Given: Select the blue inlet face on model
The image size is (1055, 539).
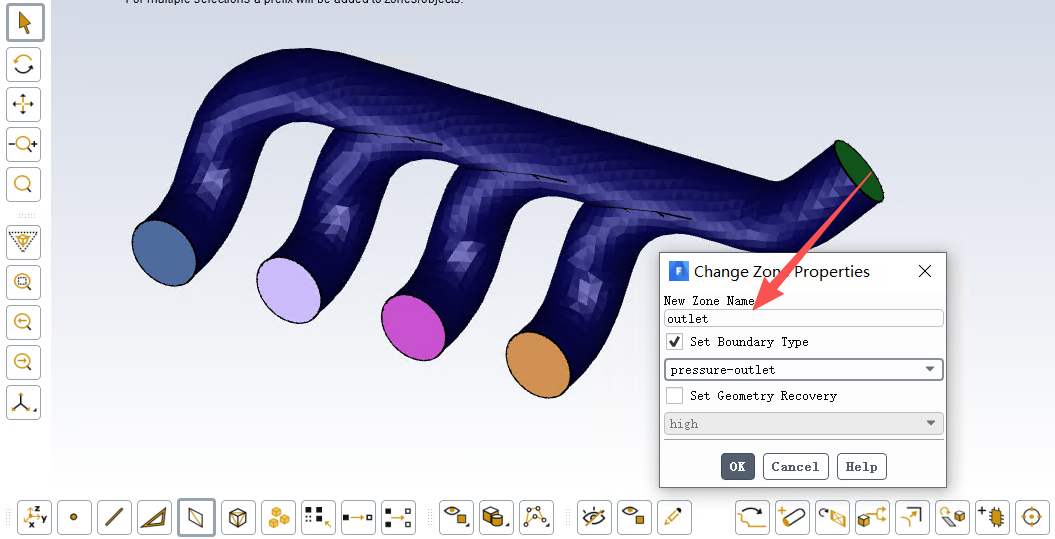Looking at the screenshot, I should pyautogui.click(x=163, y=253).
